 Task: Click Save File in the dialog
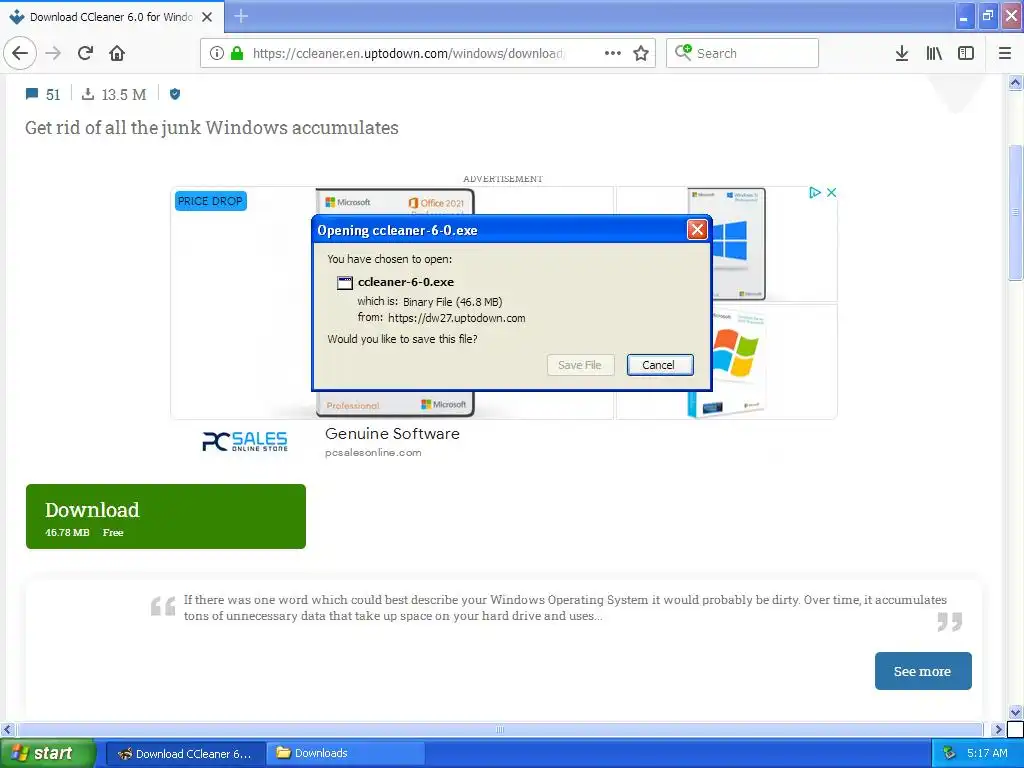pyautogui.click(x=580, y=365)
